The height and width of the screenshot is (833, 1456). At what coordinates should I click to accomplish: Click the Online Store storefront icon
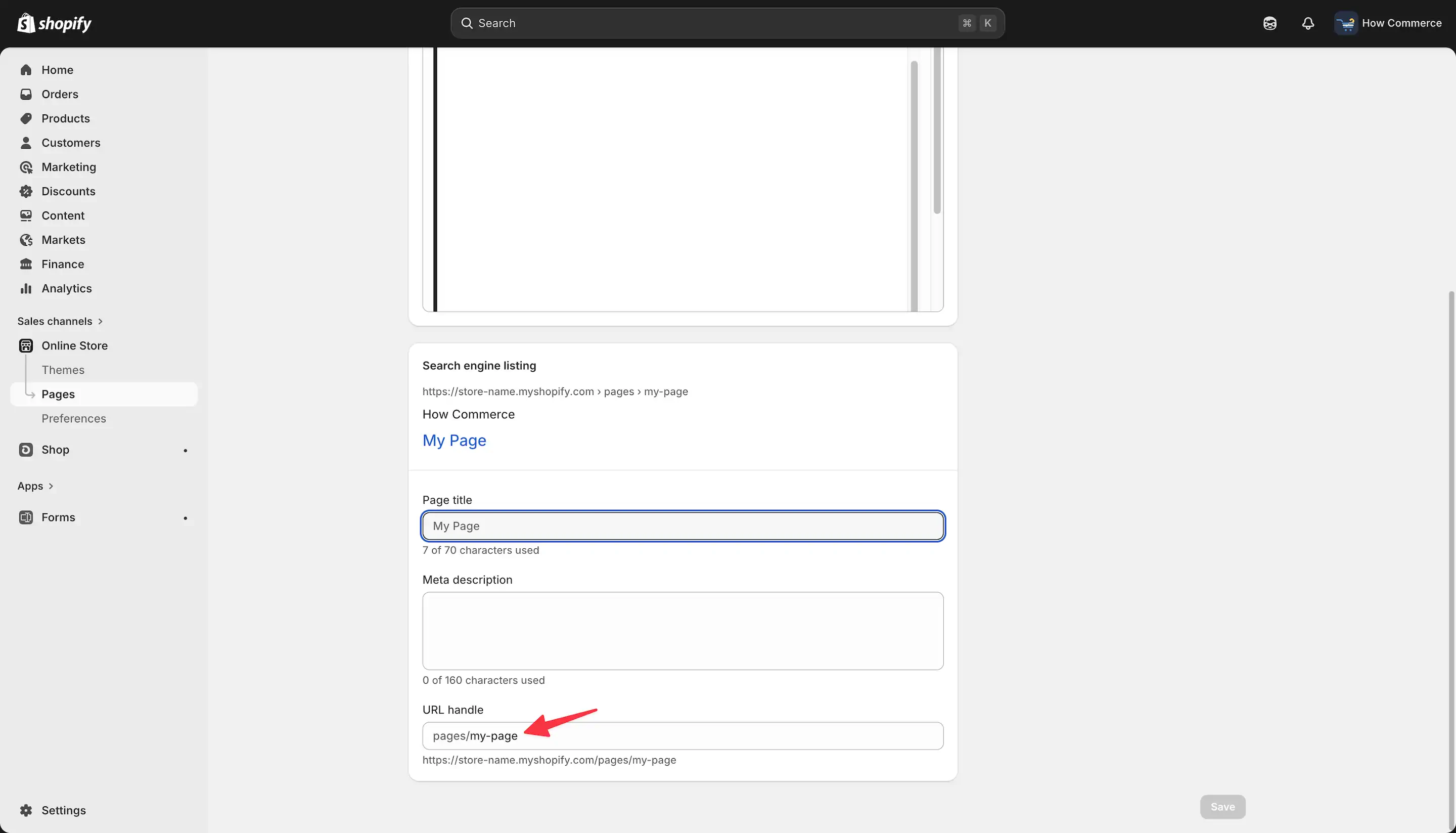(x=26, y=345)
